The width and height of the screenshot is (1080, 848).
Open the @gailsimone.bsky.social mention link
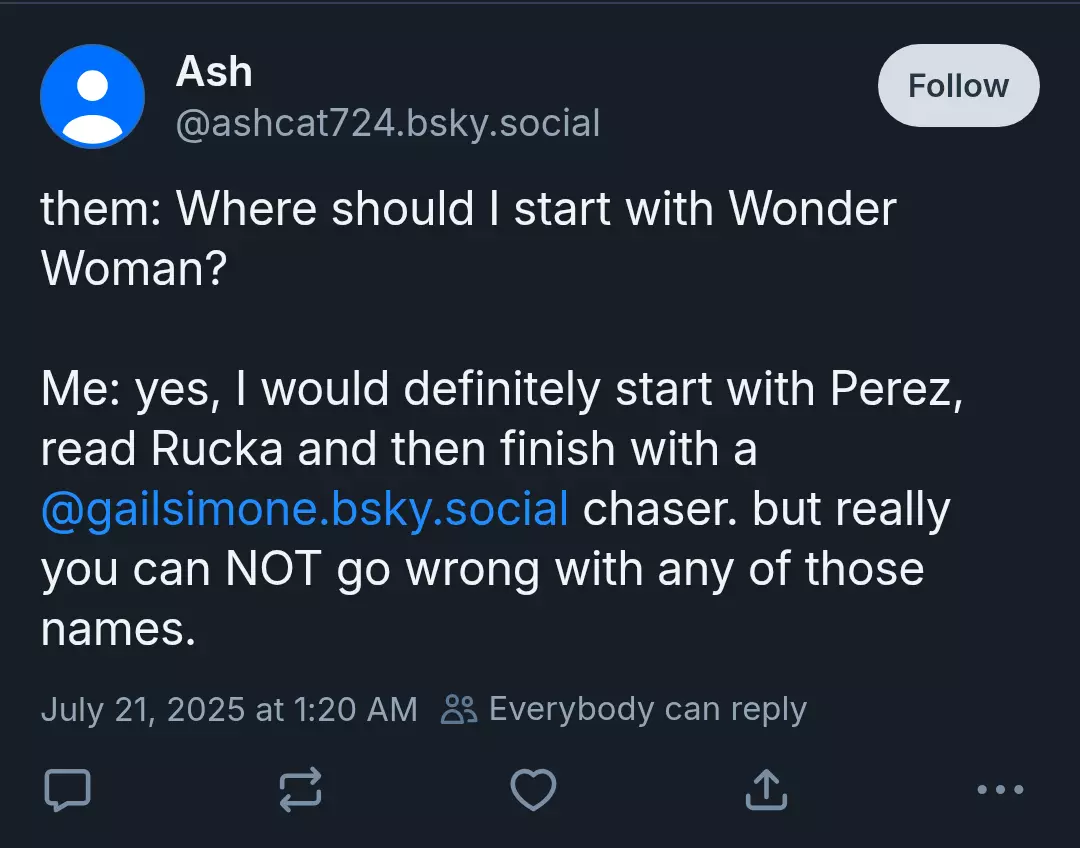pos(304,510)
